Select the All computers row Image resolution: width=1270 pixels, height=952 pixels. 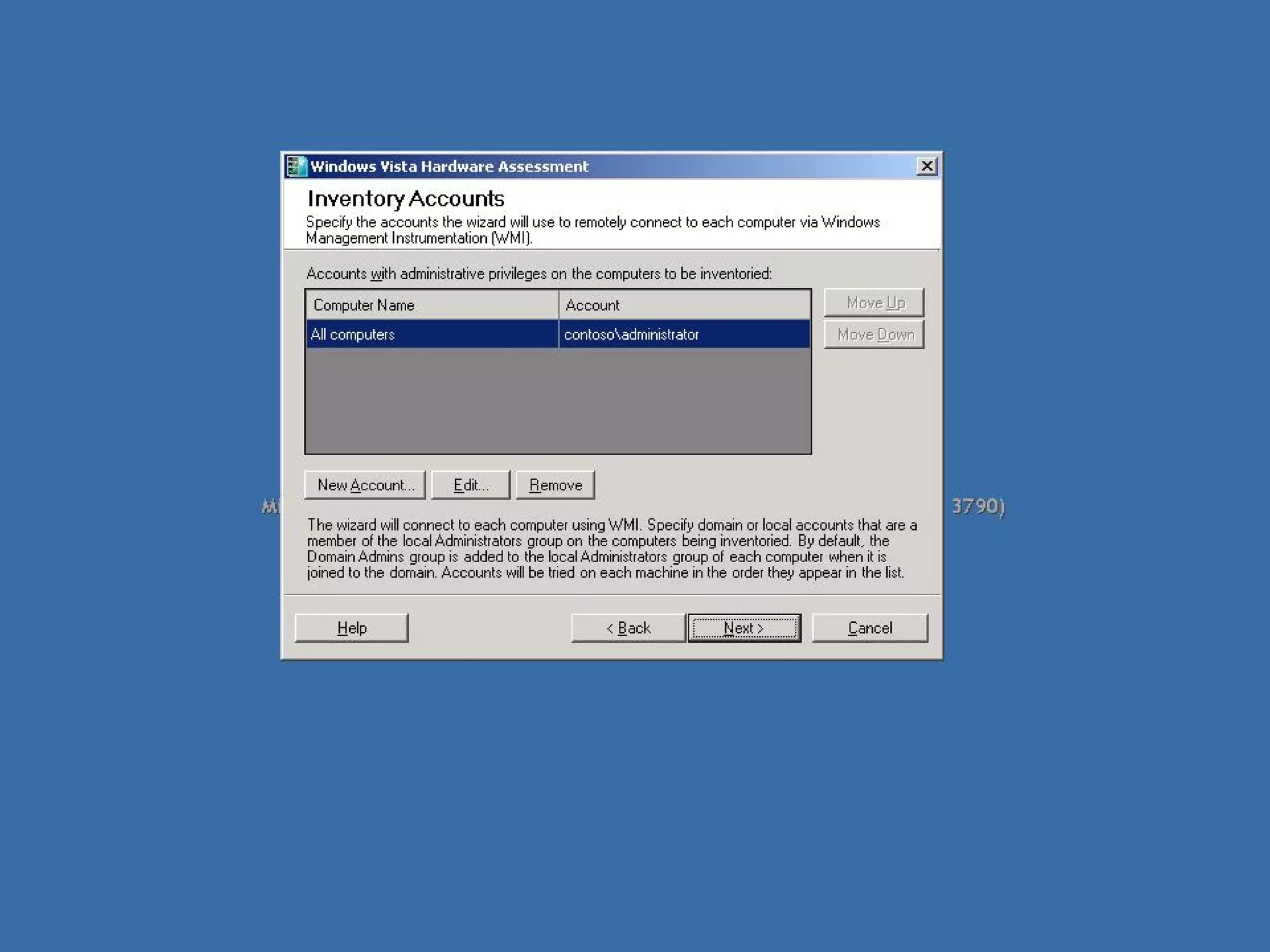click(x=352, y=335)
